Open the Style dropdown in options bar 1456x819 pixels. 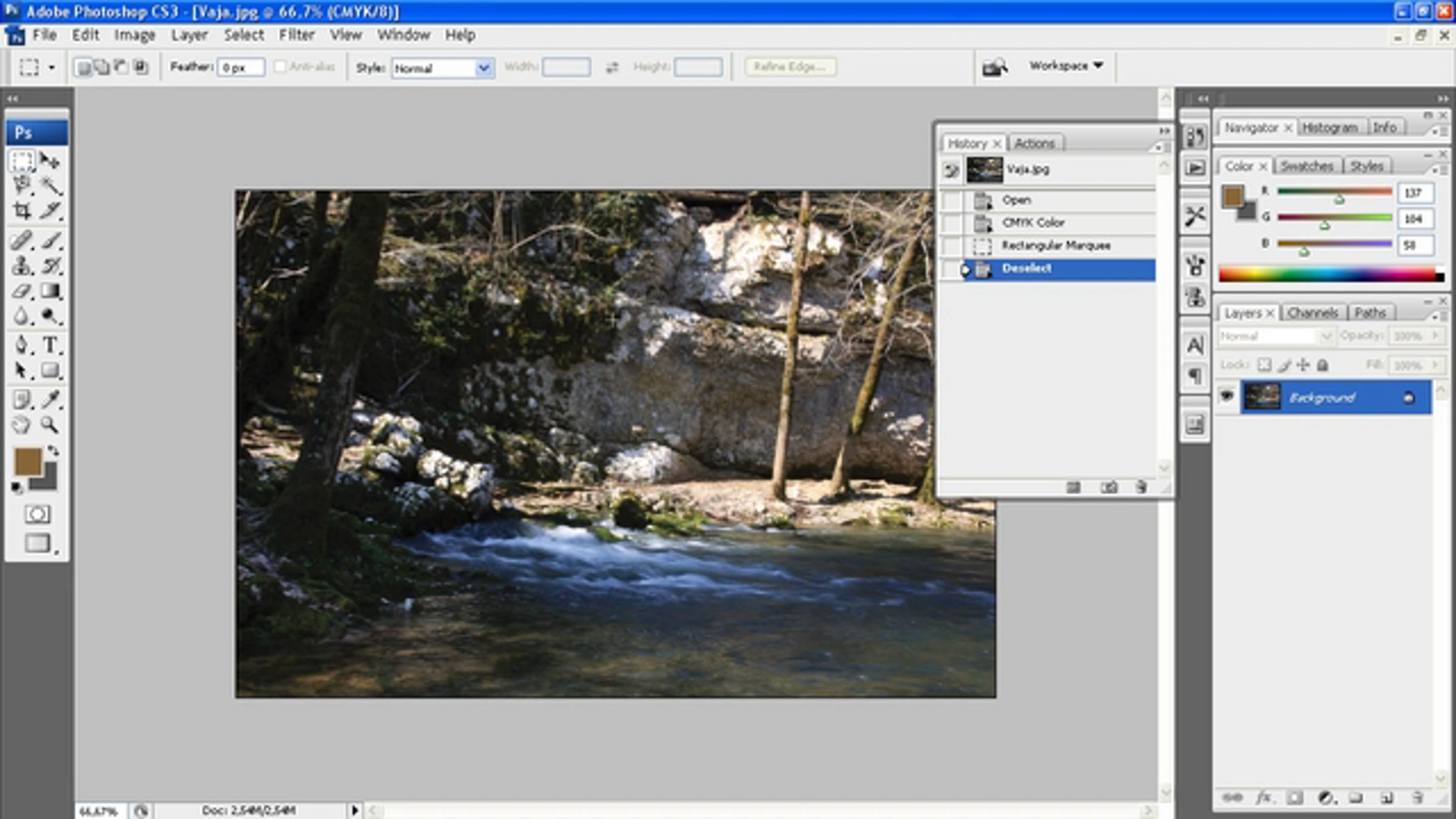coord(443,68)
